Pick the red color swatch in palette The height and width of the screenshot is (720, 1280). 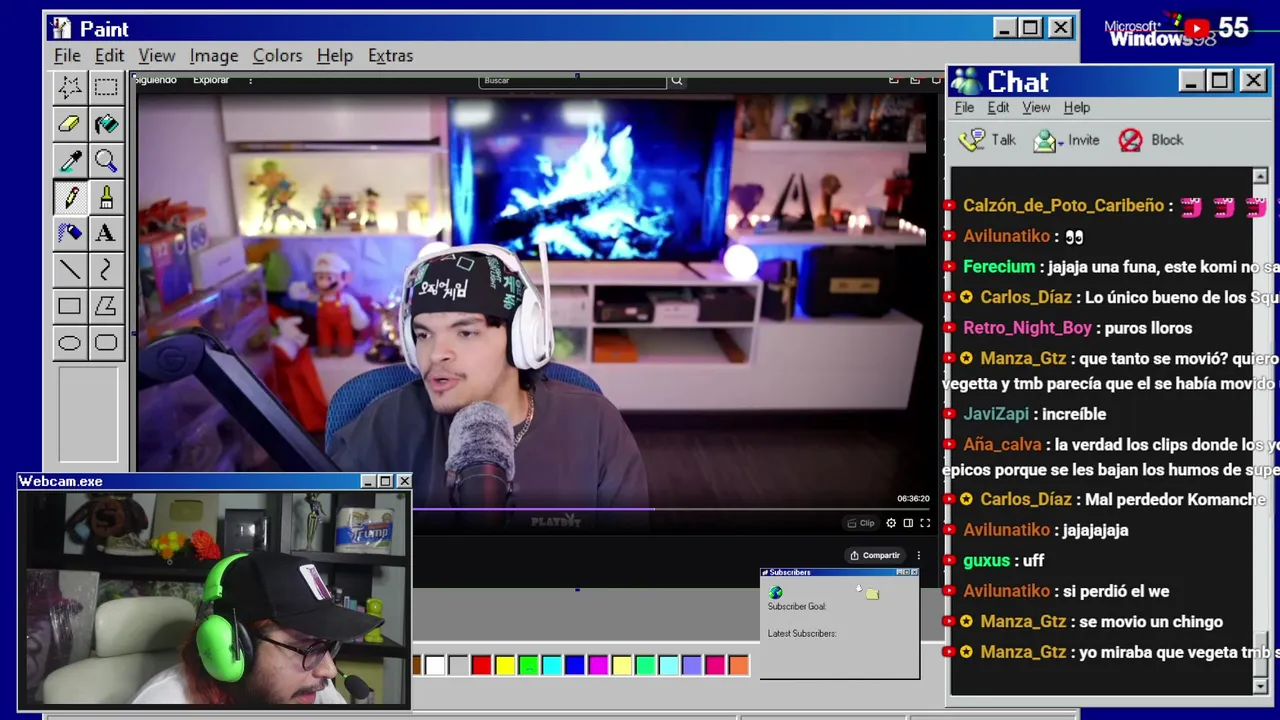(x=481, y=665)
